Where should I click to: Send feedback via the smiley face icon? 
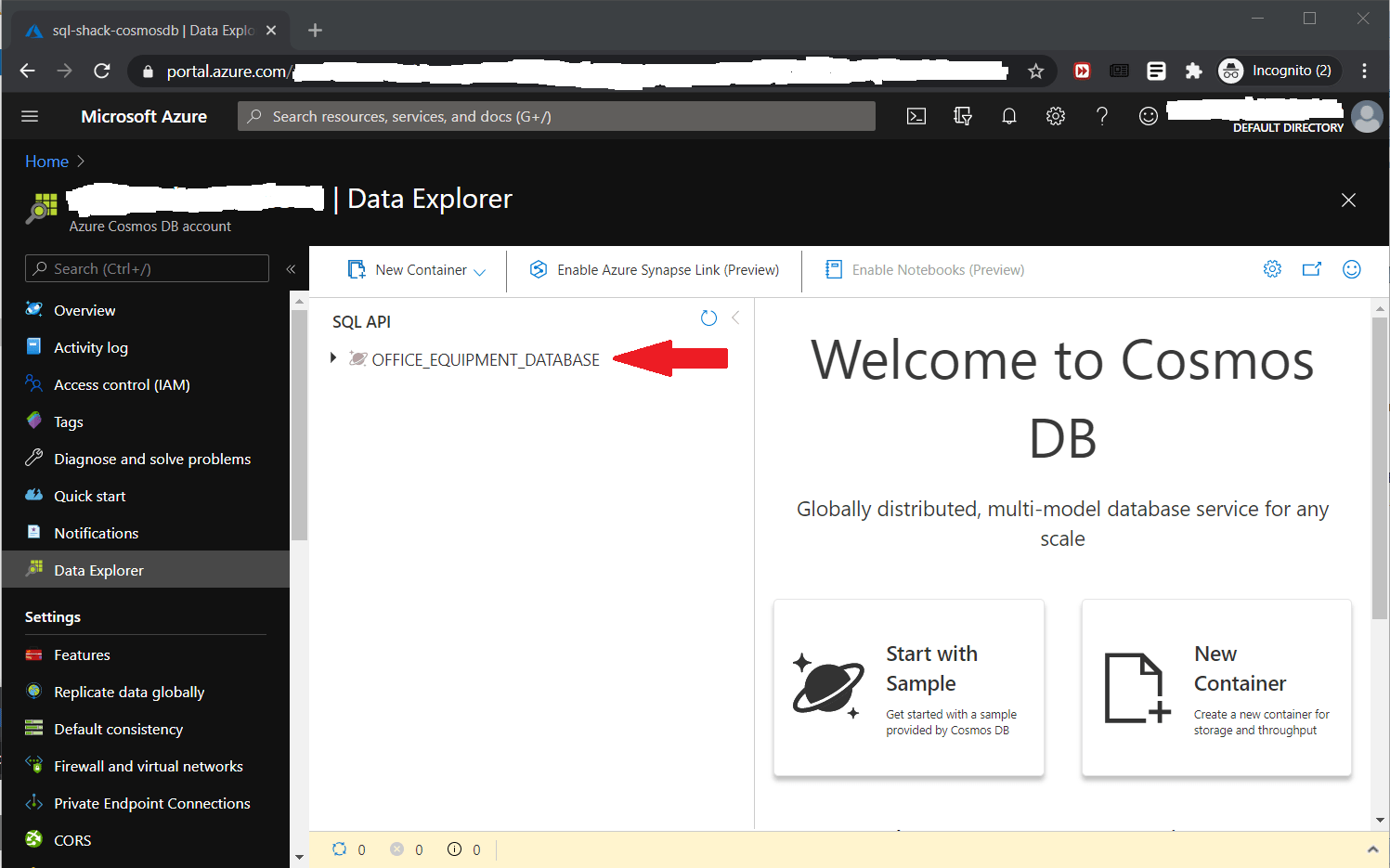point(1149,116)
